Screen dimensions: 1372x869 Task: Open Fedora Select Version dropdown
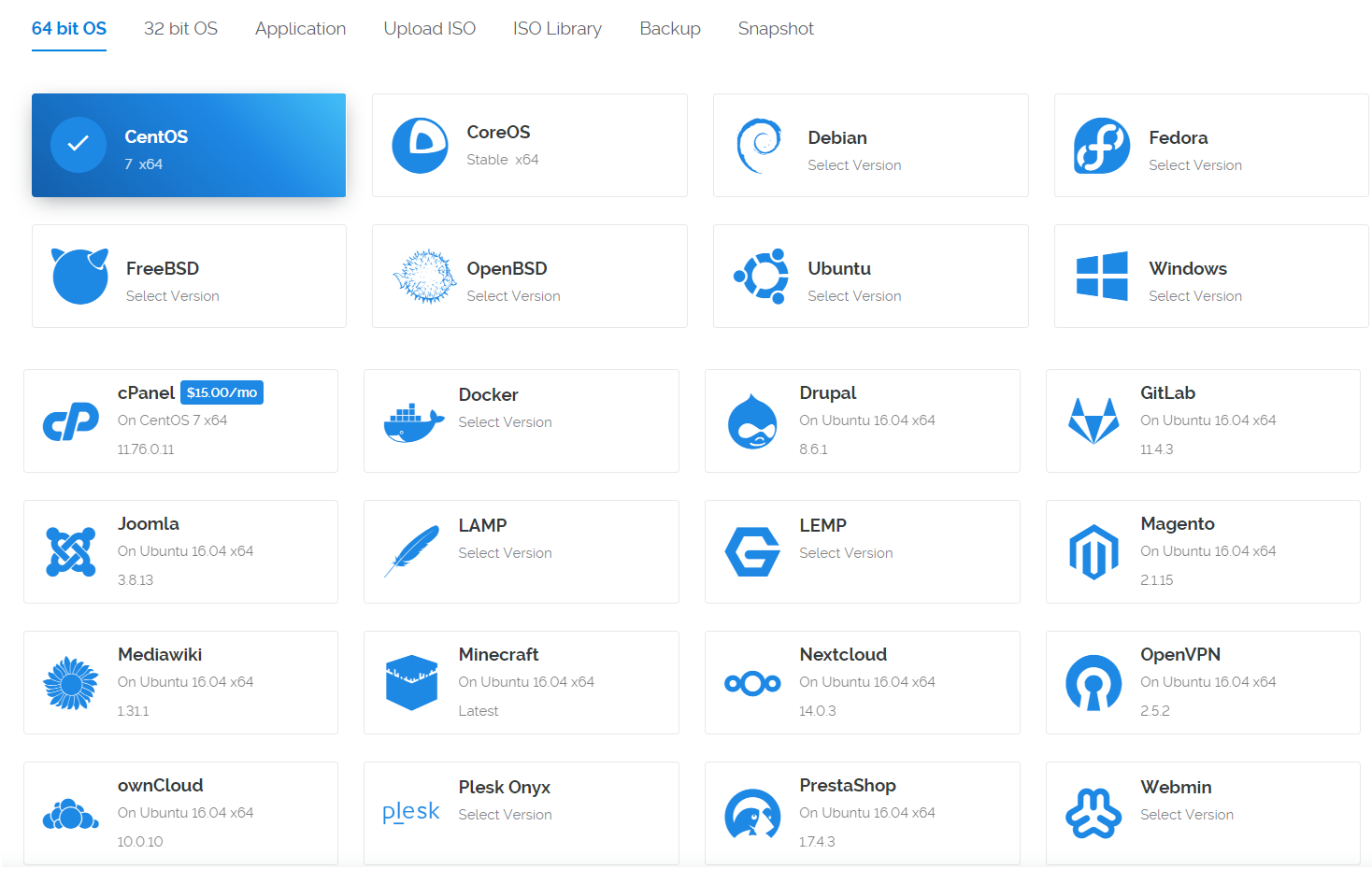1195,165
